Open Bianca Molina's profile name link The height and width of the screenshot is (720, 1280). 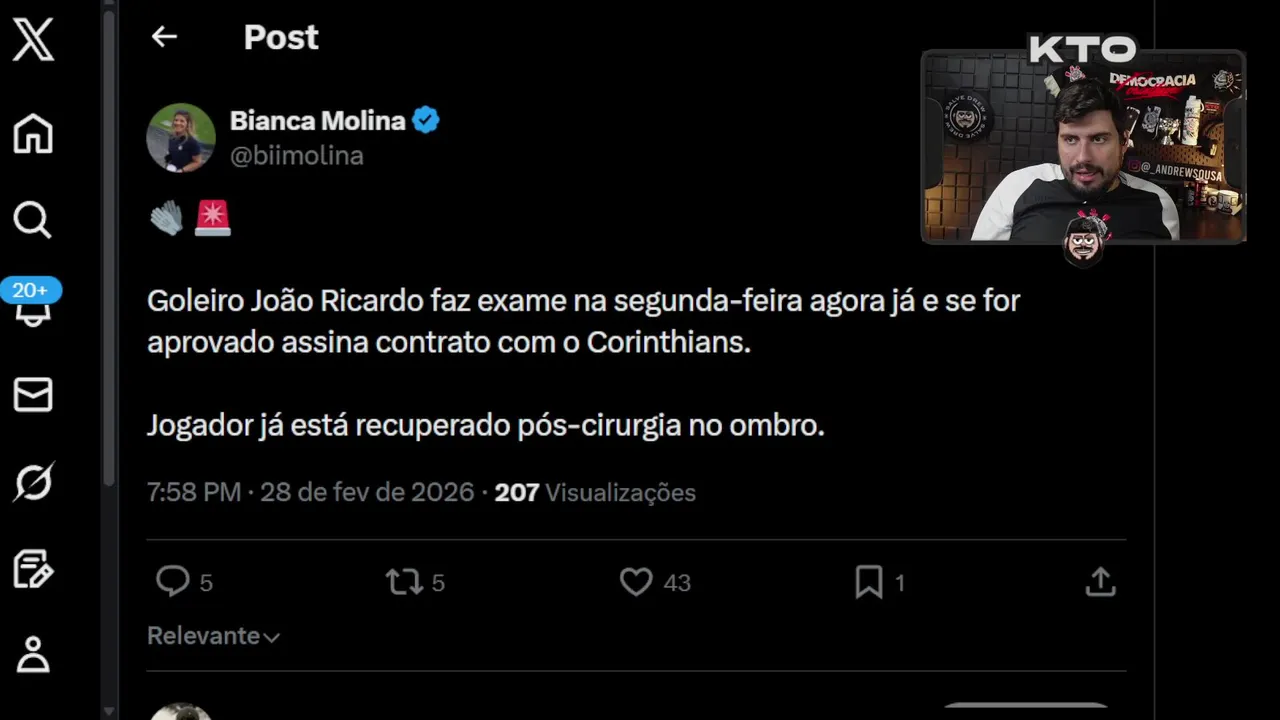pyautogui.click(x=317, y=121)
